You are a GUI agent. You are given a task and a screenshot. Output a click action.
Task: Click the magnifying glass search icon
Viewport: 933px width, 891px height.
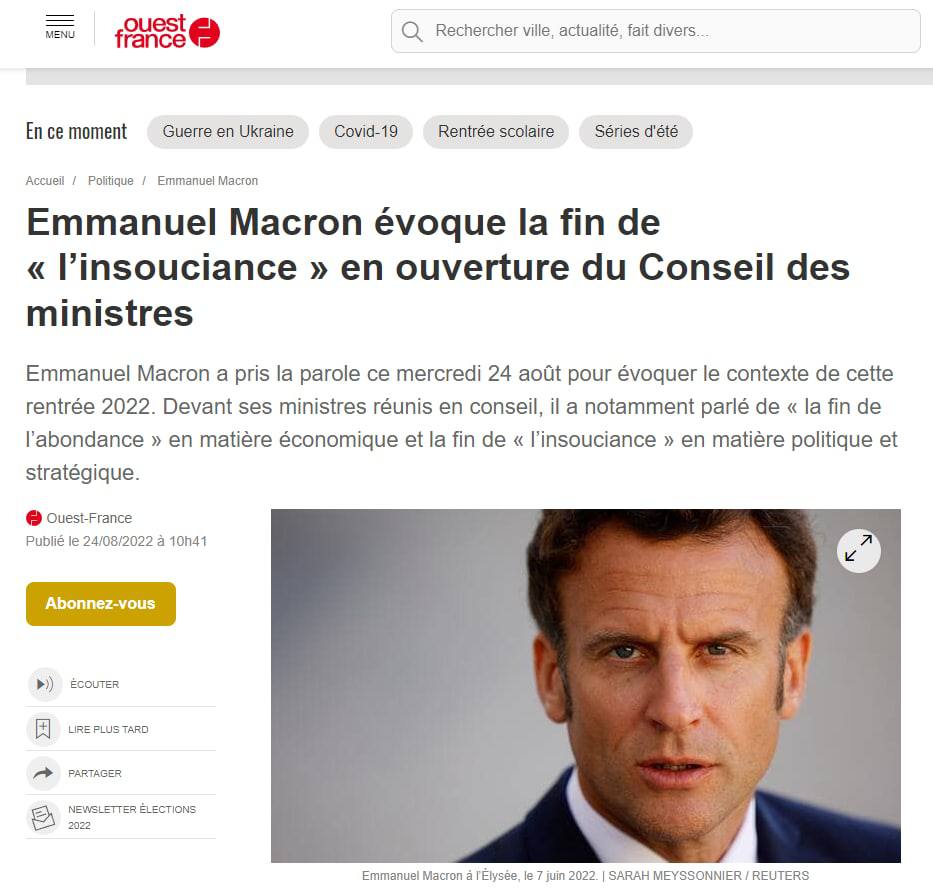point(412,31)
